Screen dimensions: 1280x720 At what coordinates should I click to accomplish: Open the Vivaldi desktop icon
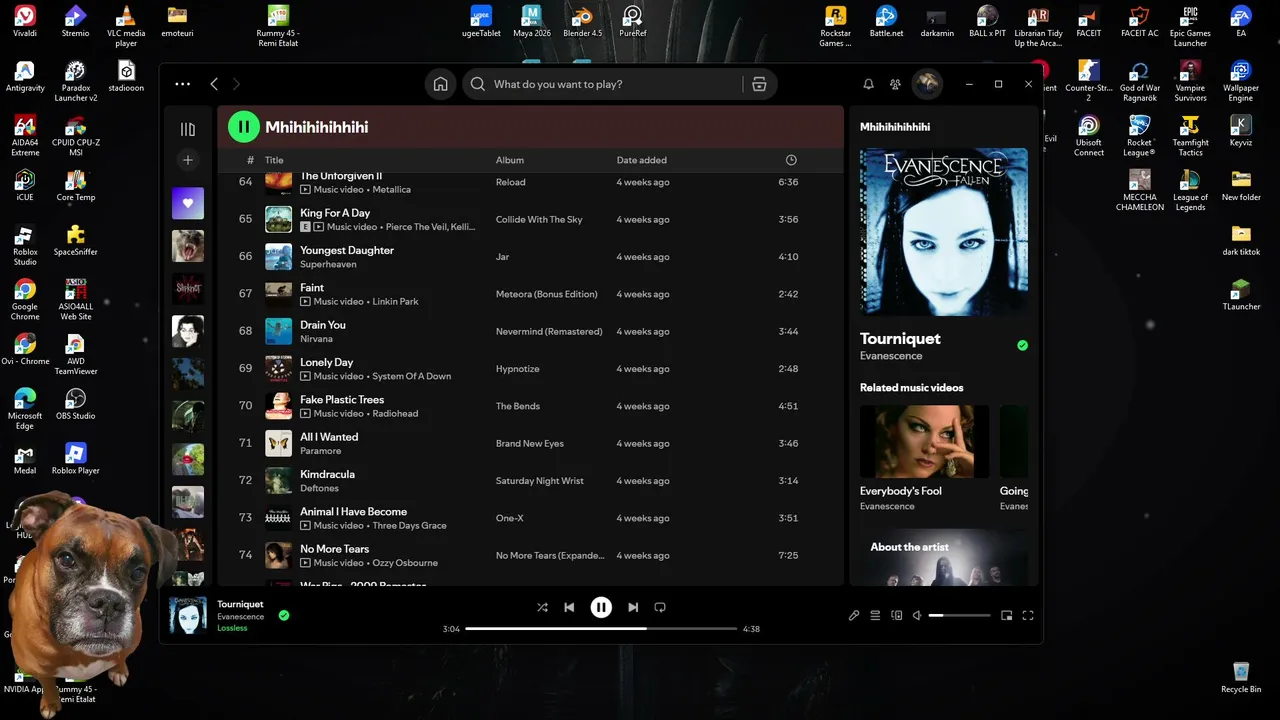coord(25,22)
